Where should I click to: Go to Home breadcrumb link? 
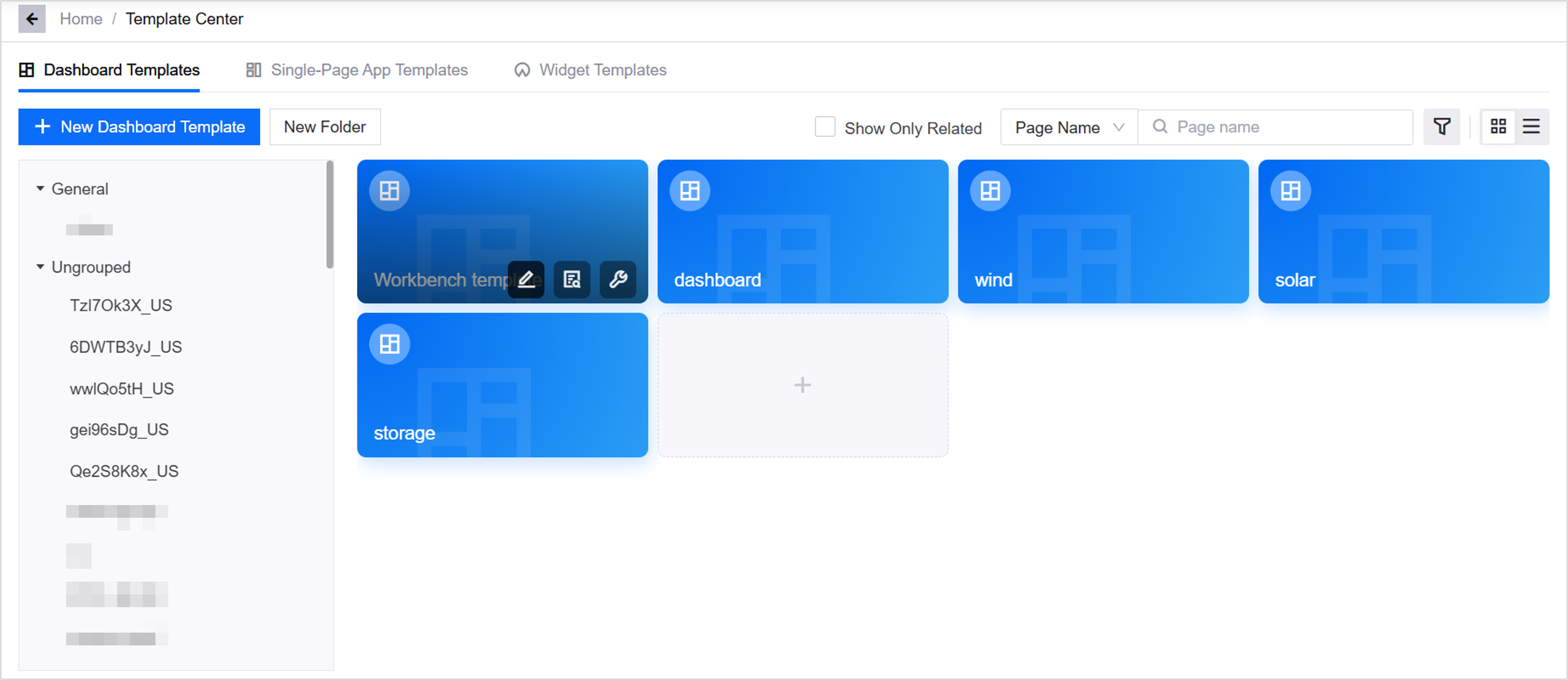(x=81, y=19)
